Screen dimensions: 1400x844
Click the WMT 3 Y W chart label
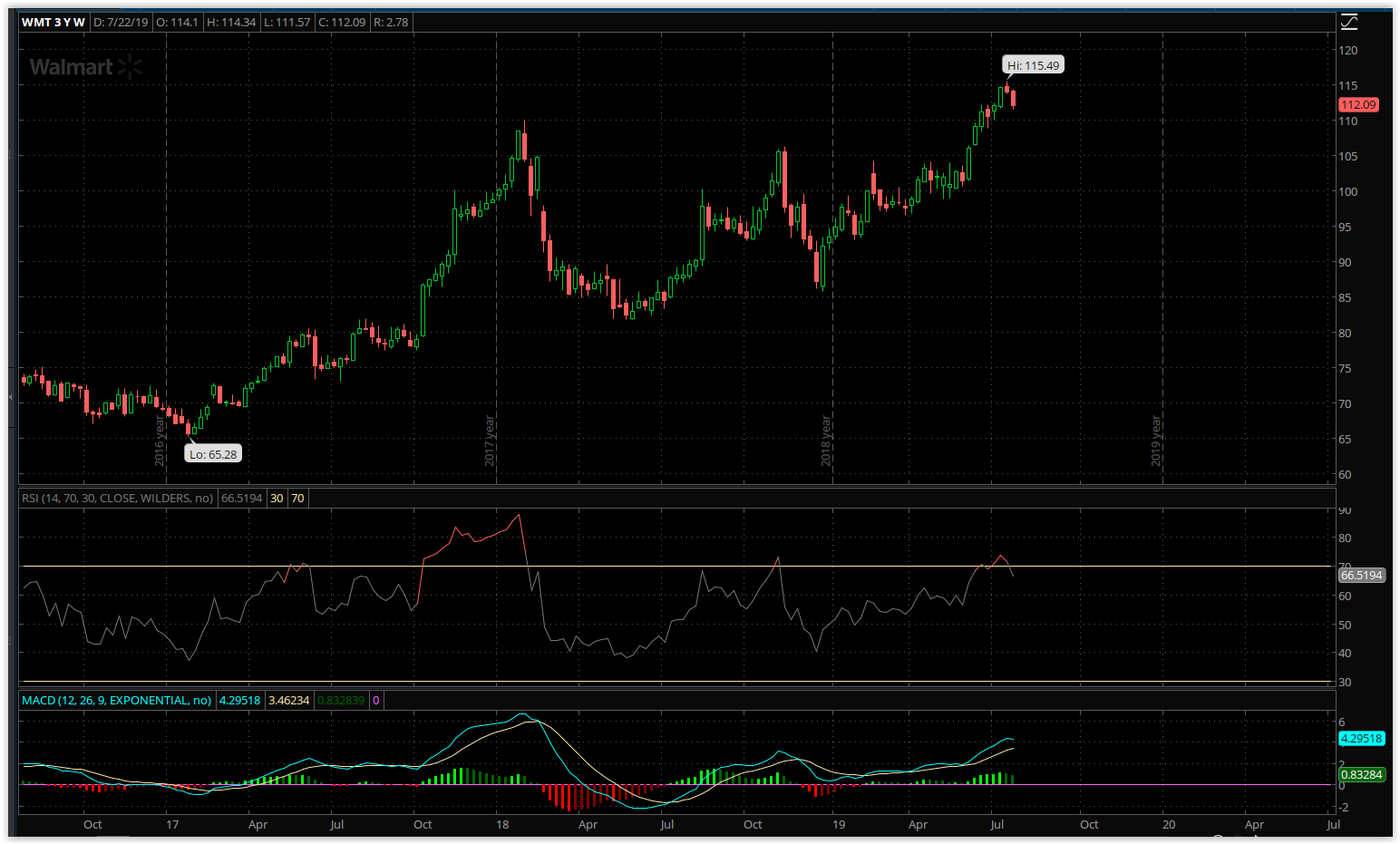53,22
